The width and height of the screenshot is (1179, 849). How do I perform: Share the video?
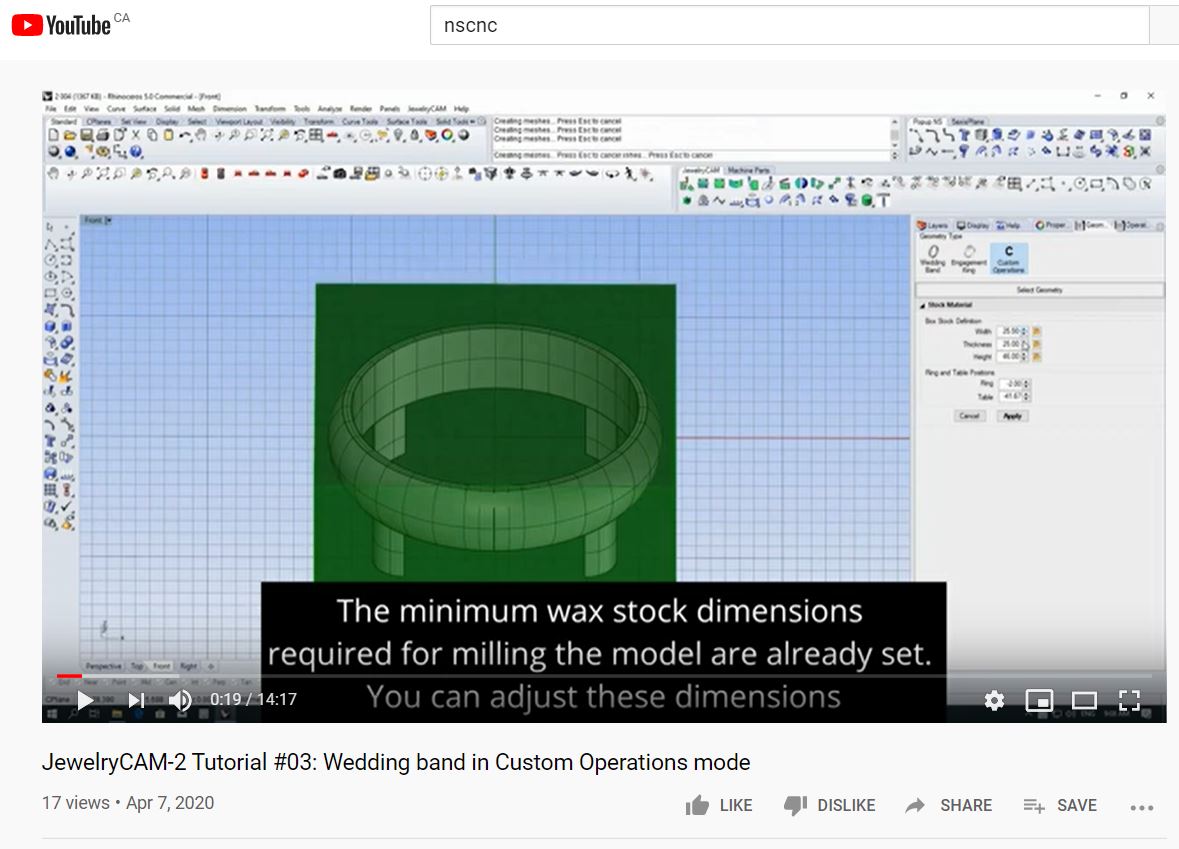948,805
